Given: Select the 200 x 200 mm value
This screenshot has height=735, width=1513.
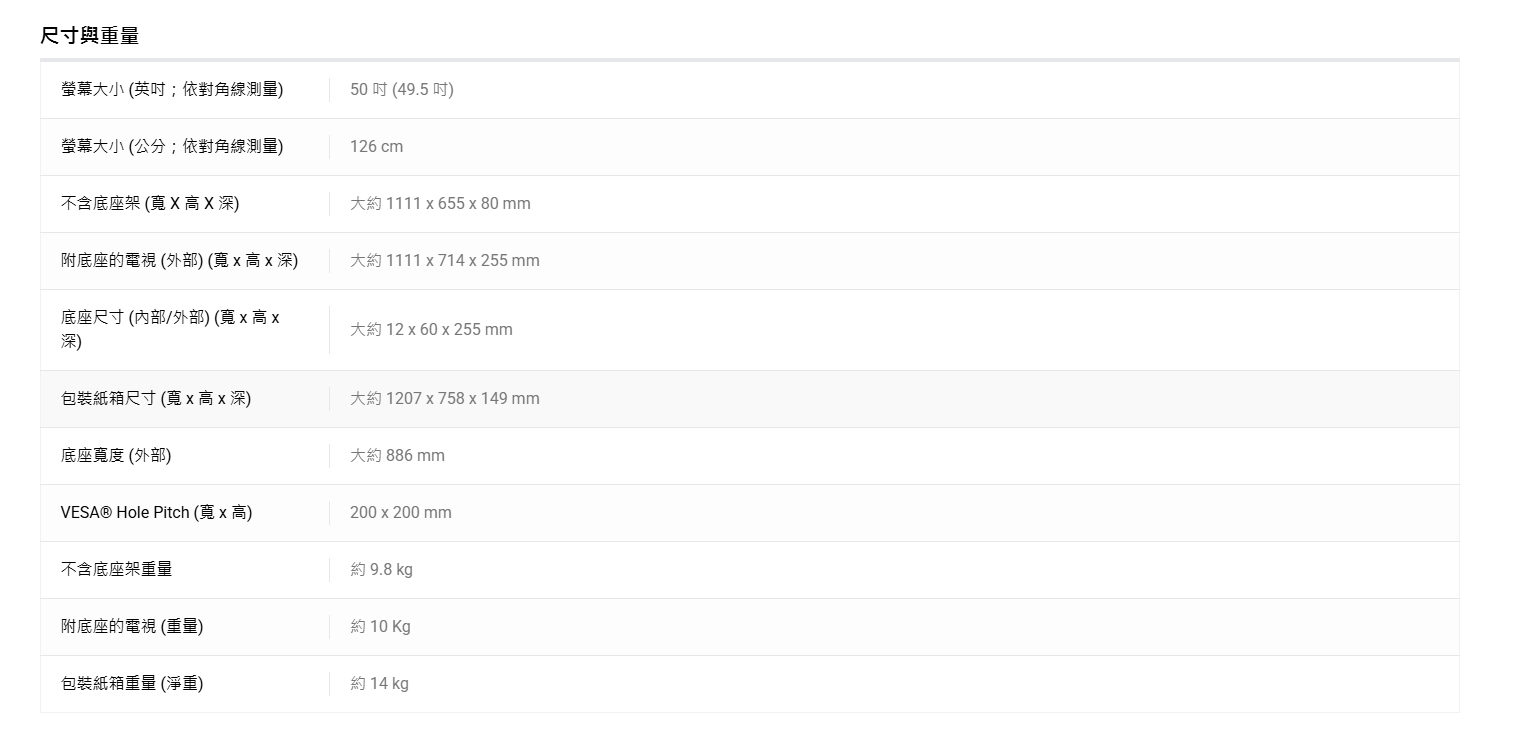Looking at the screenshot, I should tap(400, 512).
